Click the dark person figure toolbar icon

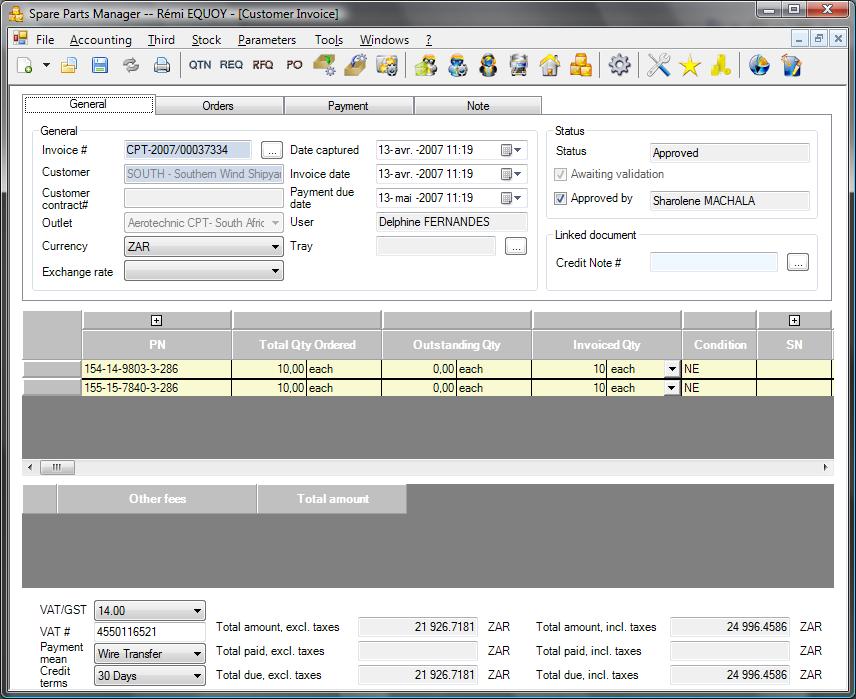coord(489,66)
